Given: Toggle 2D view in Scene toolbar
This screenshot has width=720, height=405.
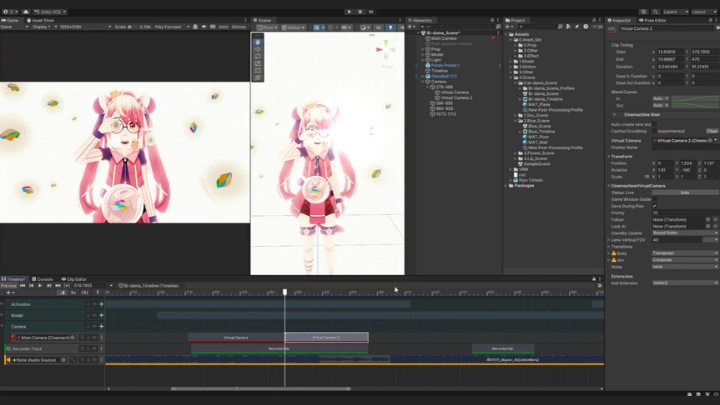Looking at the screenshot, I should tap(378, 28).
